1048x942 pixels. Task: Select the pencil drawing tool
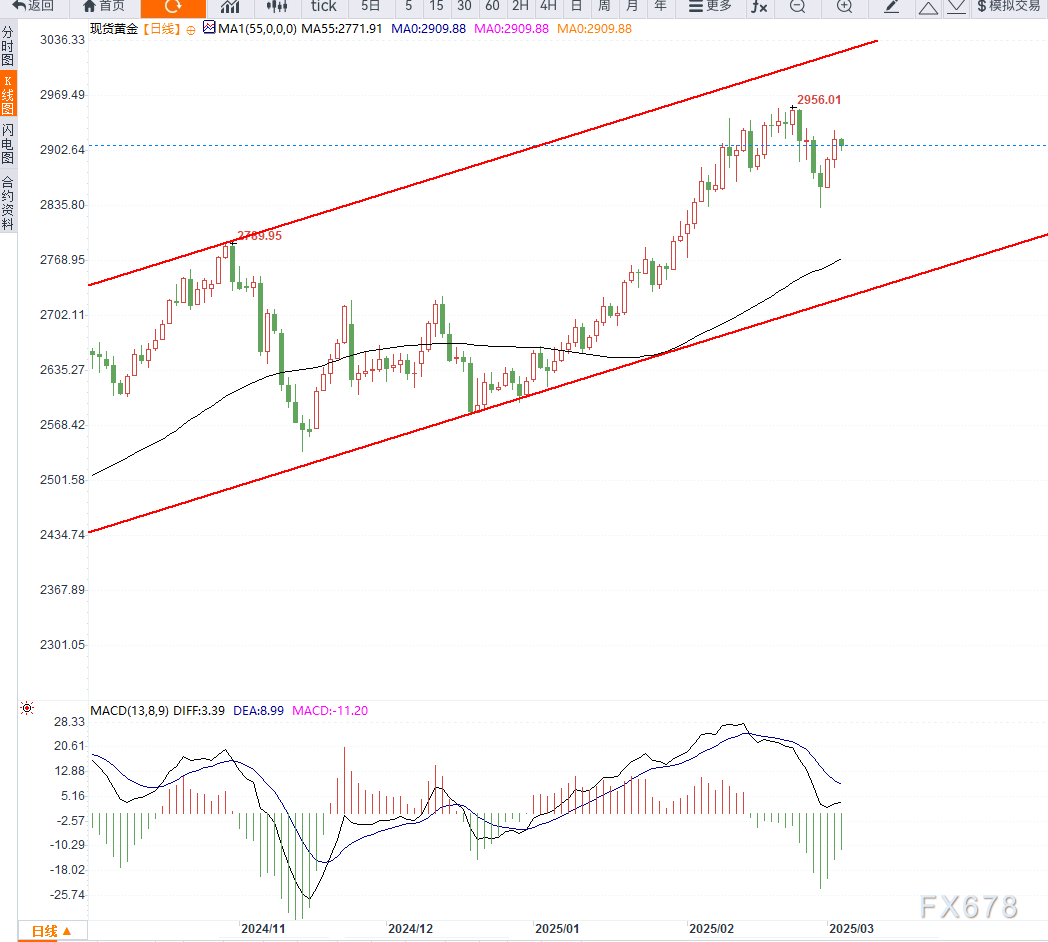click(892, 6)
